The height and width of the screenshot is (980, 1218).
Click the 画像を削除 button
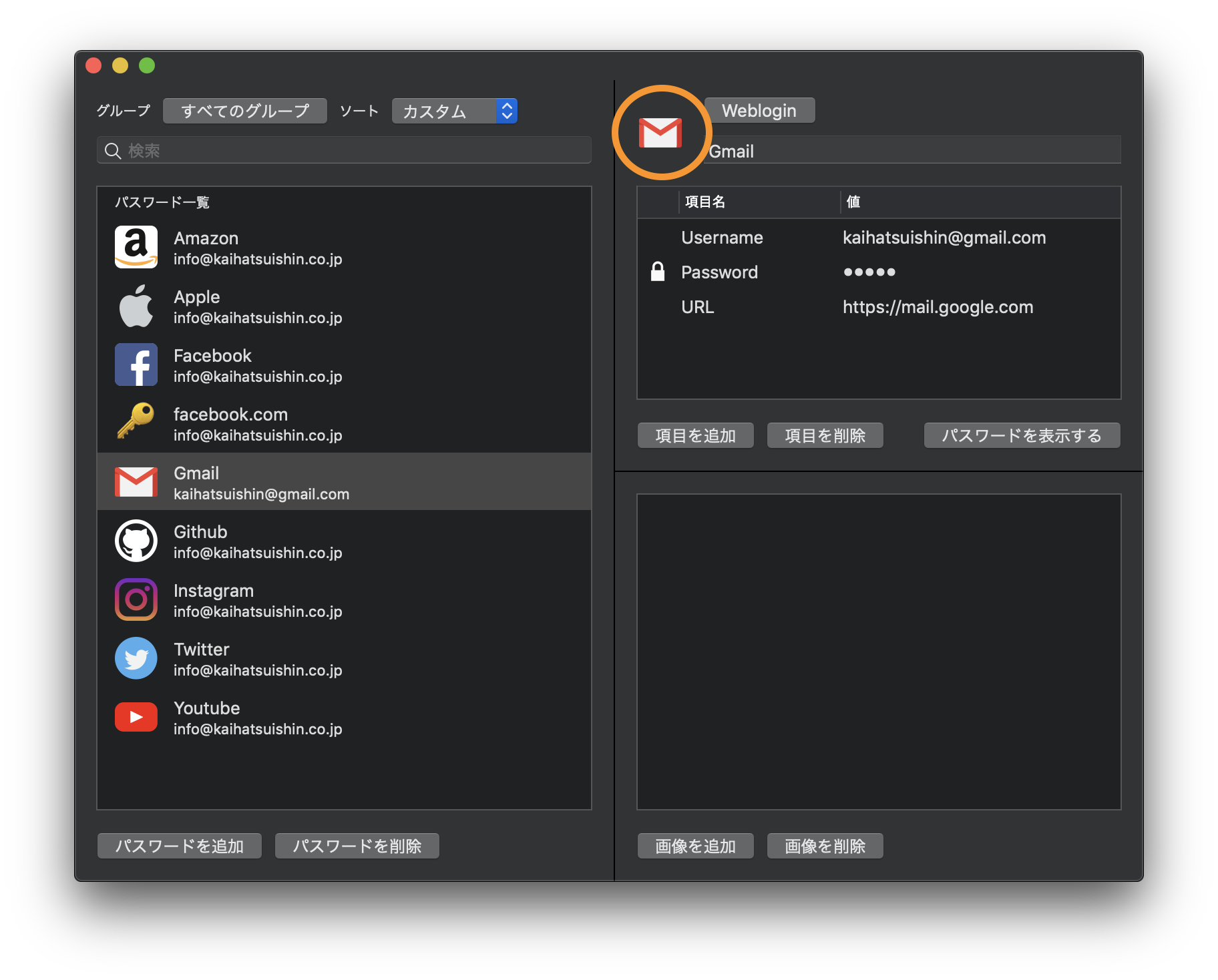825,846
